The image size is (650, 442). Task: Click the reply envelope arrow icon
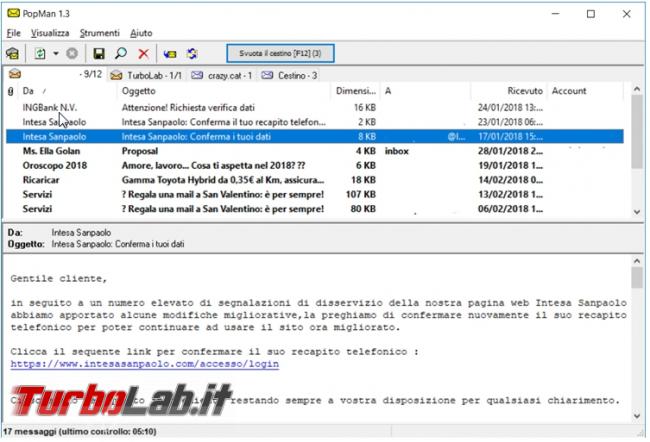[x=170, y=54]
